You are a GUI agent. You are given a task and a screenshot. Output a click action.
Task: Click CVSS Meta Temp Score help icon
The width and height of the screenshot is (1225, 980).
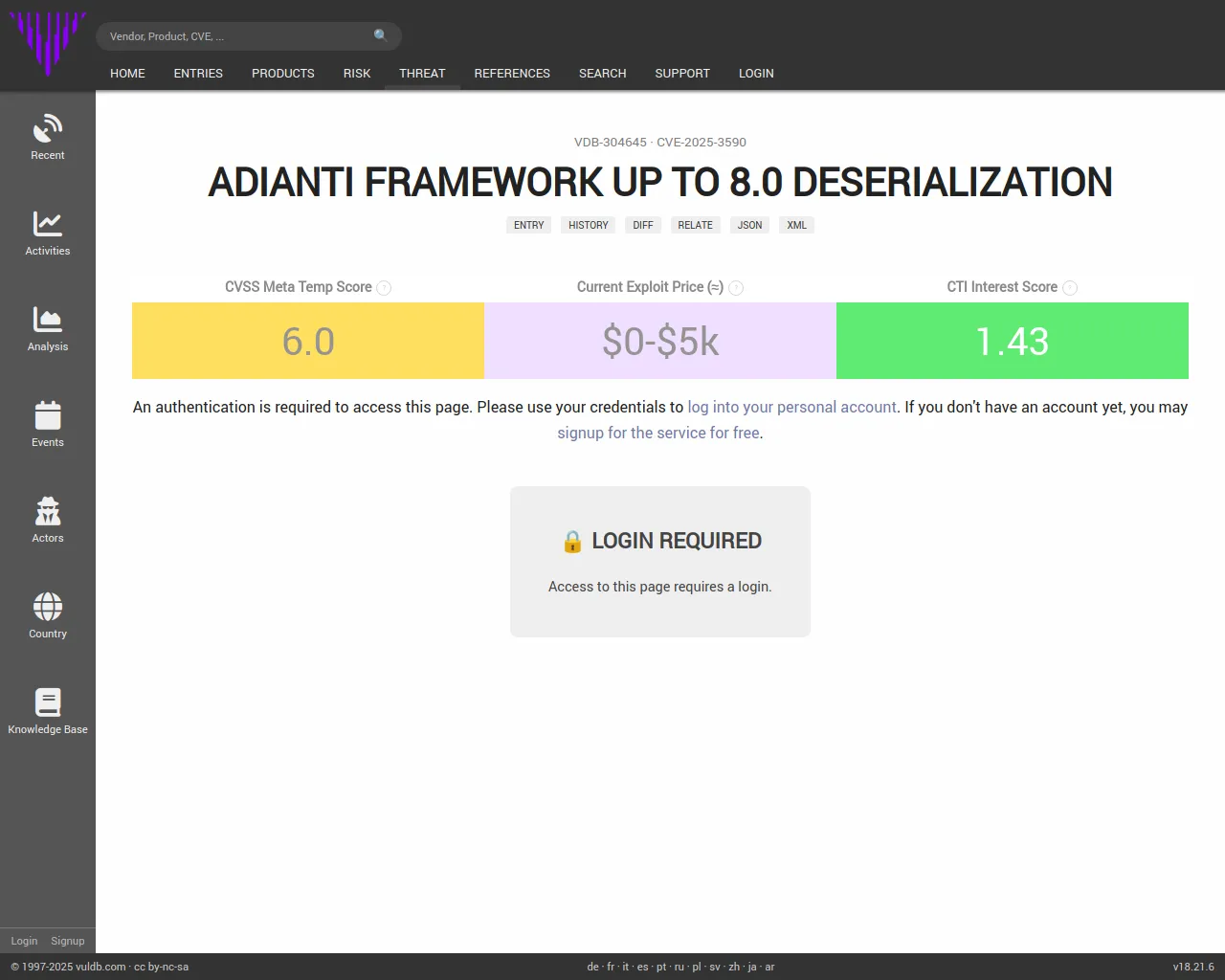[x=384, y=288]
